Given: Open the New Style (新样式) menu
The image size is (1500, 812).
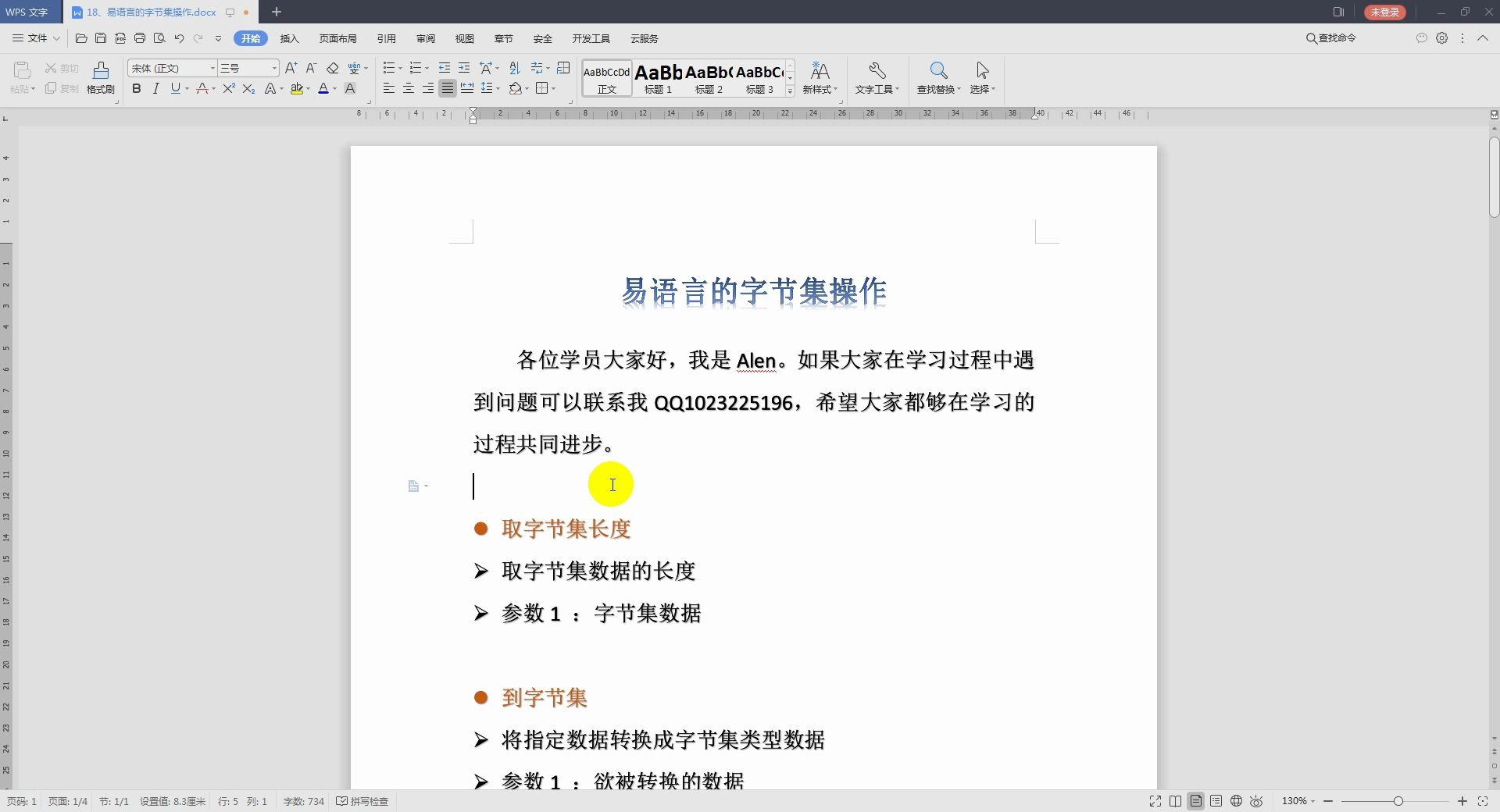Looking at the screenshot, I should [x=820, y=77].
